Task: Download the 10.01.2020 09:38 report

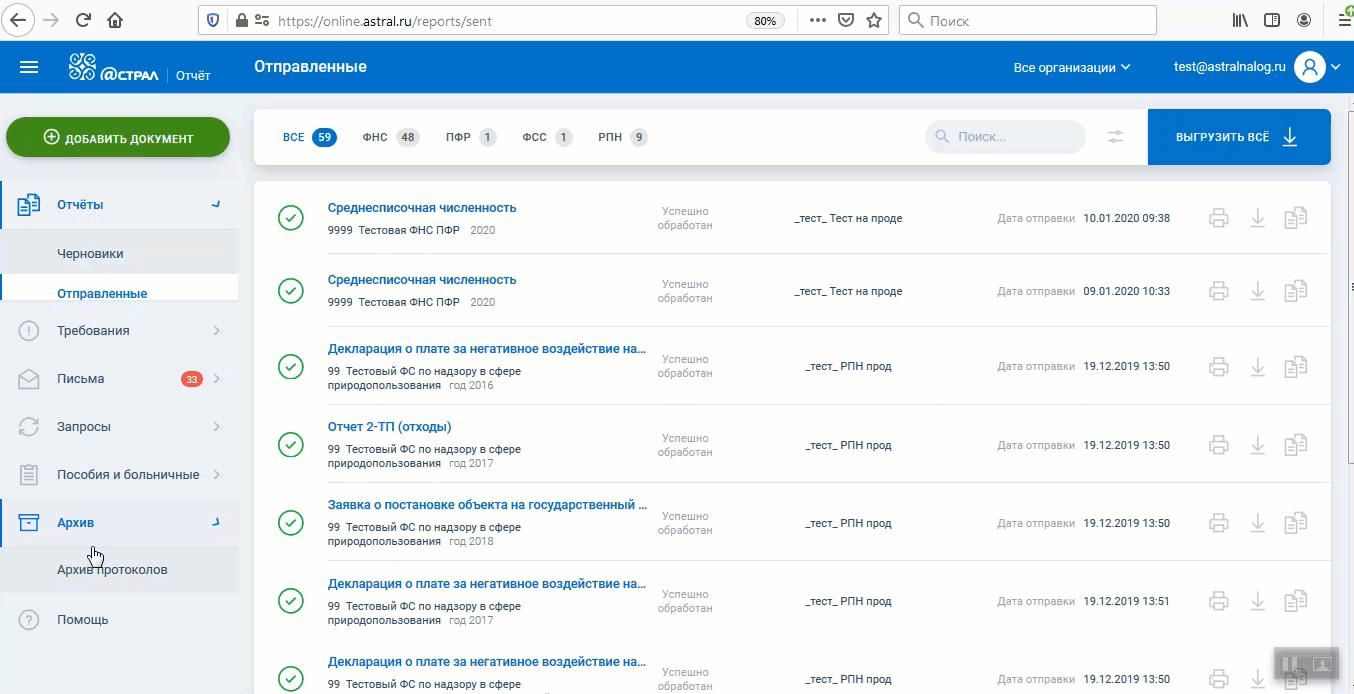Action: point(1258,218)
